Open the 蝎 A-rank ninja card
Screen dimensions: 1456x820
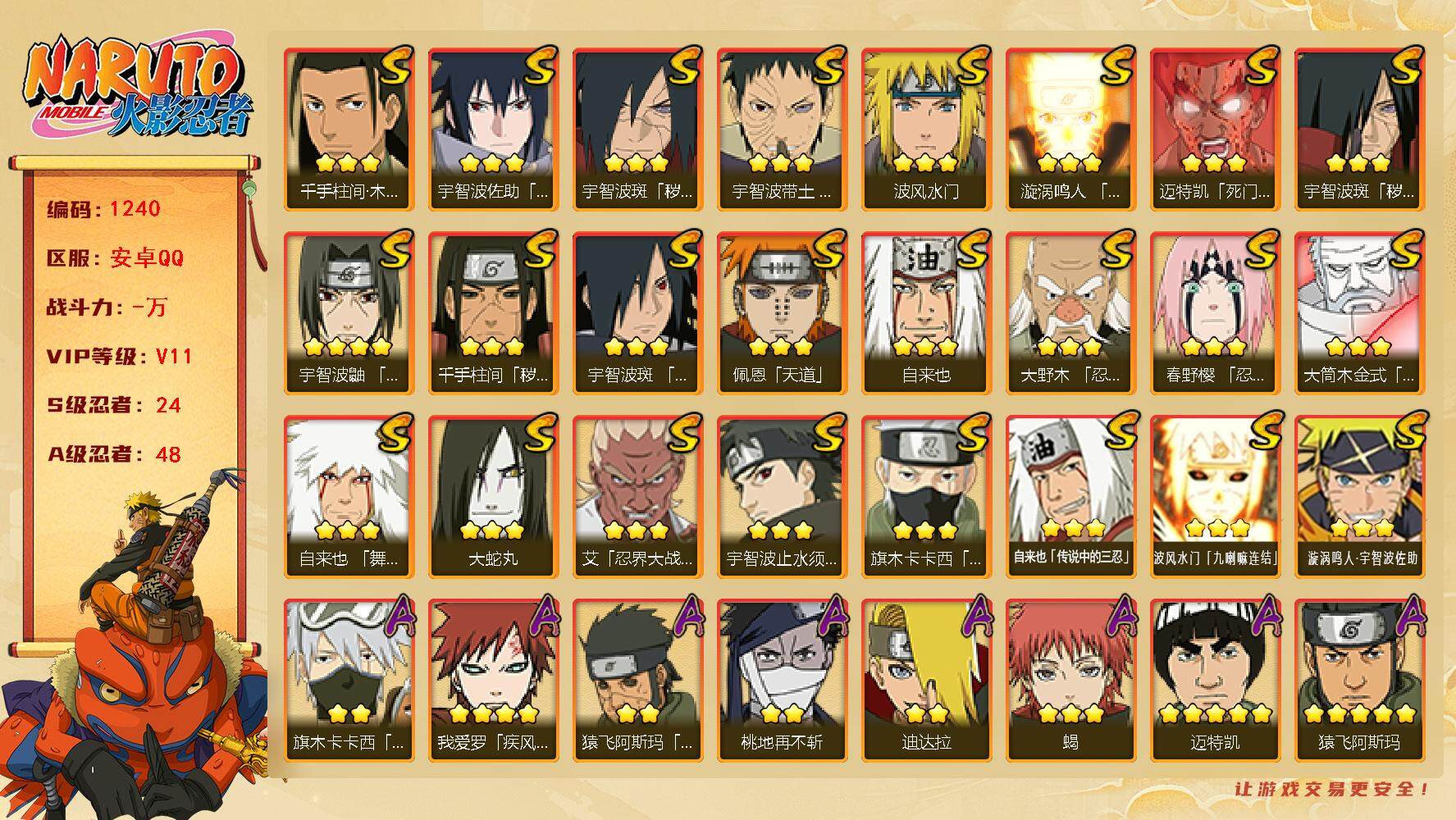1070,680
